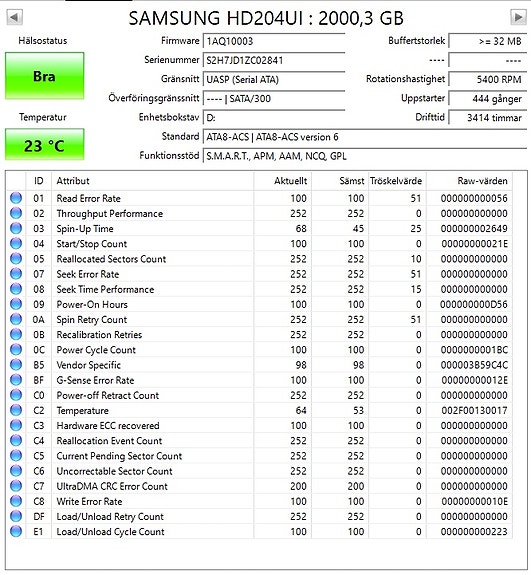Select the Read Error Rate attribute name

[88, 198]
